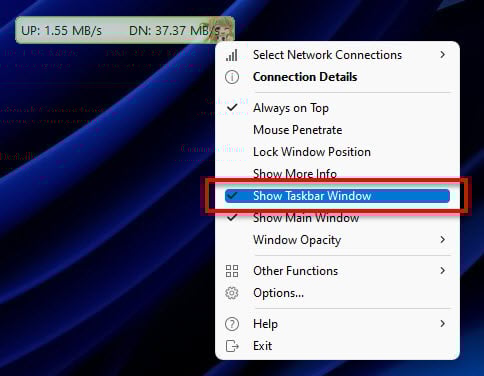Toggle Show More Info option

[295, 174]
